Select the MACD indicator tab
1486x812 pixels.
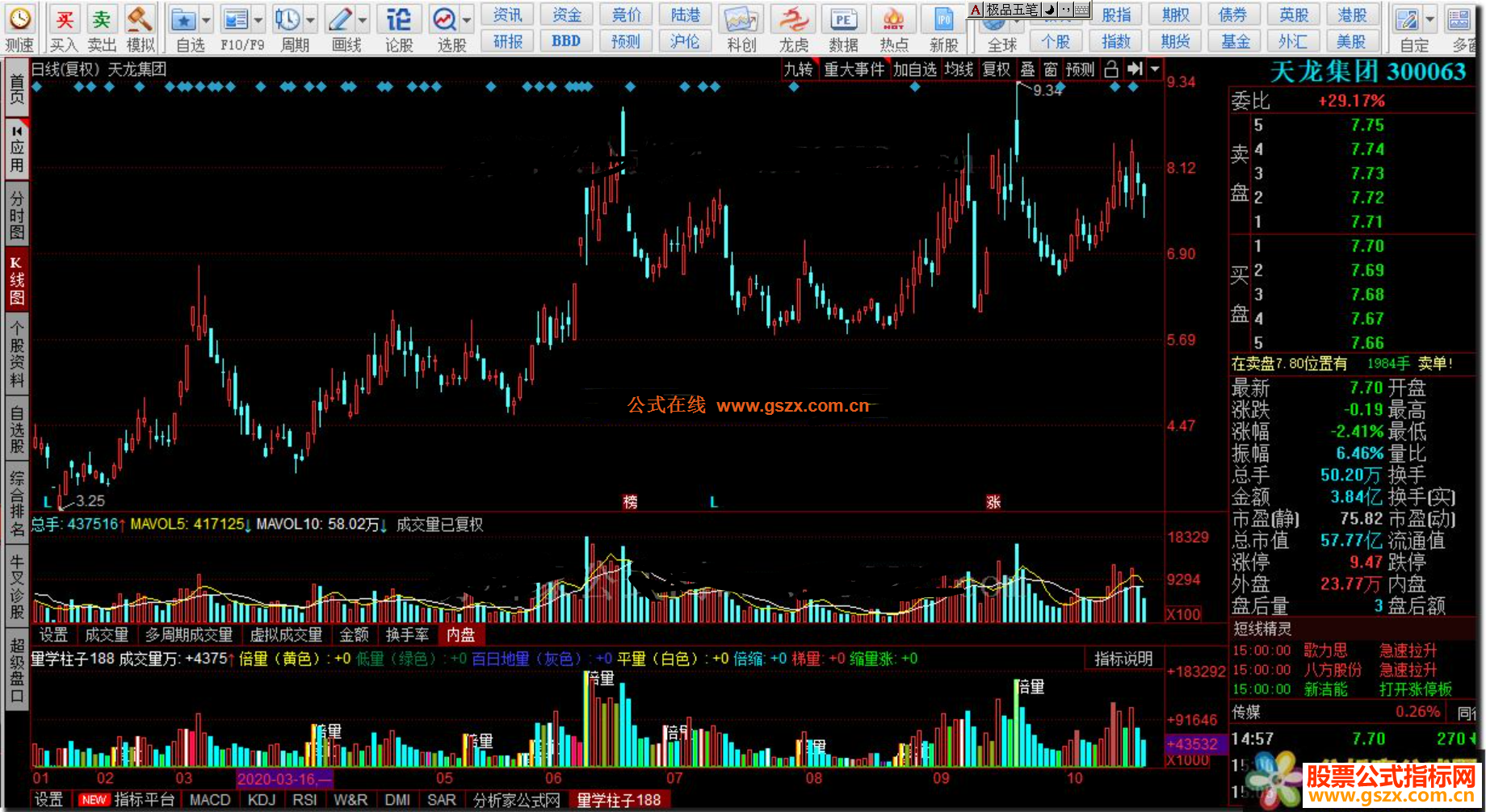coord(210,800)
